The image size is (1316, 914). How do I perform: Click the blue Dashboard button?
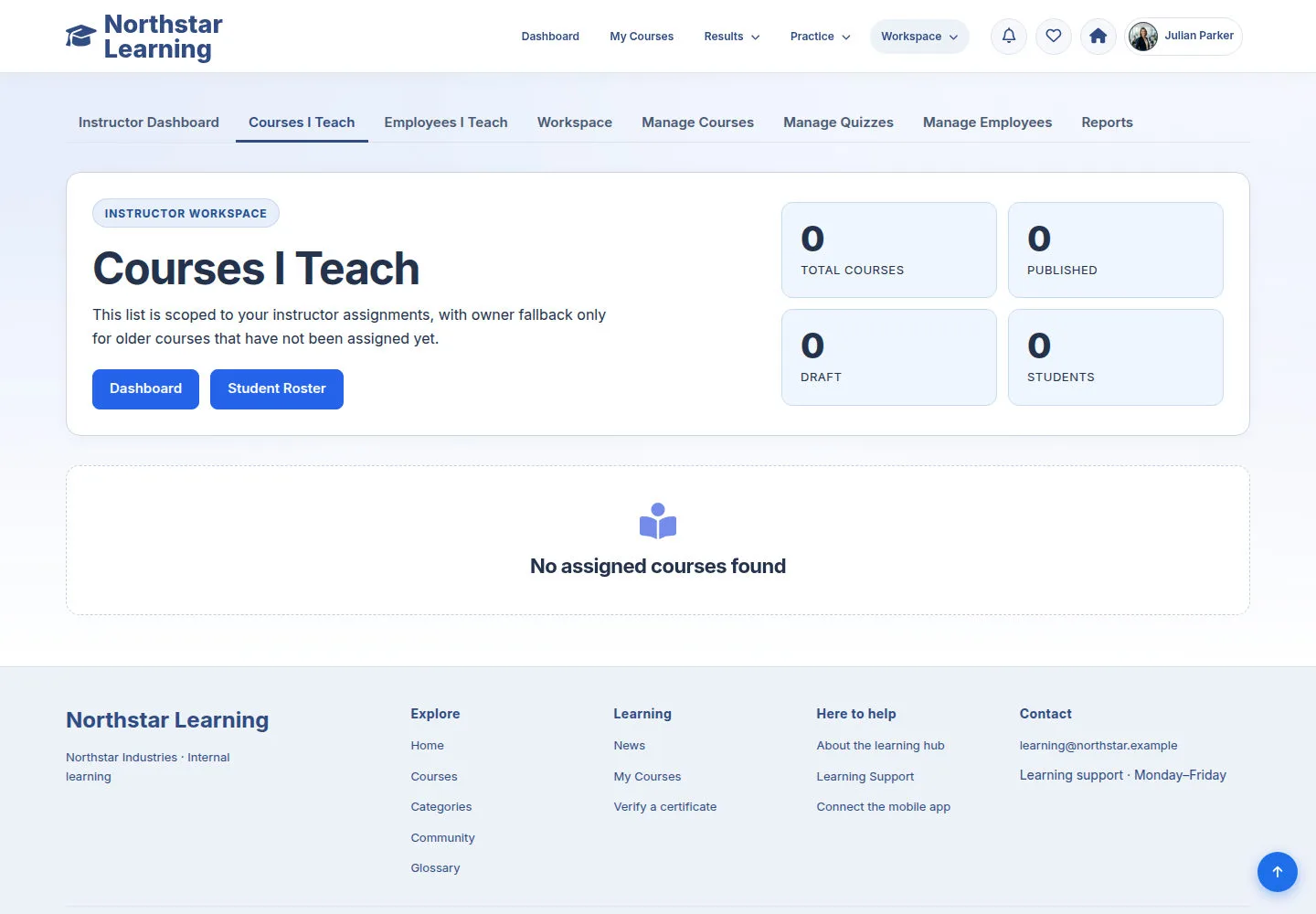pos(145,389)
